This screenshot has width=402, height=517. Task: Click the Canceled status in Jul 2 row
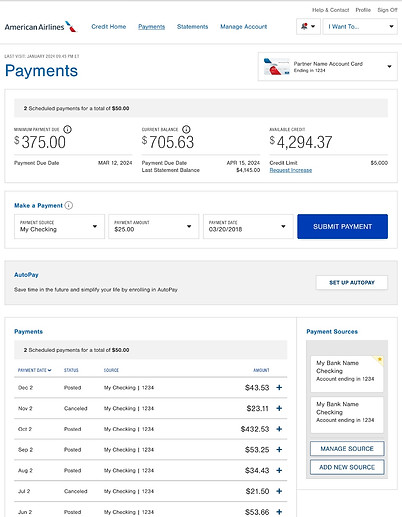click(x=76, y=491)
